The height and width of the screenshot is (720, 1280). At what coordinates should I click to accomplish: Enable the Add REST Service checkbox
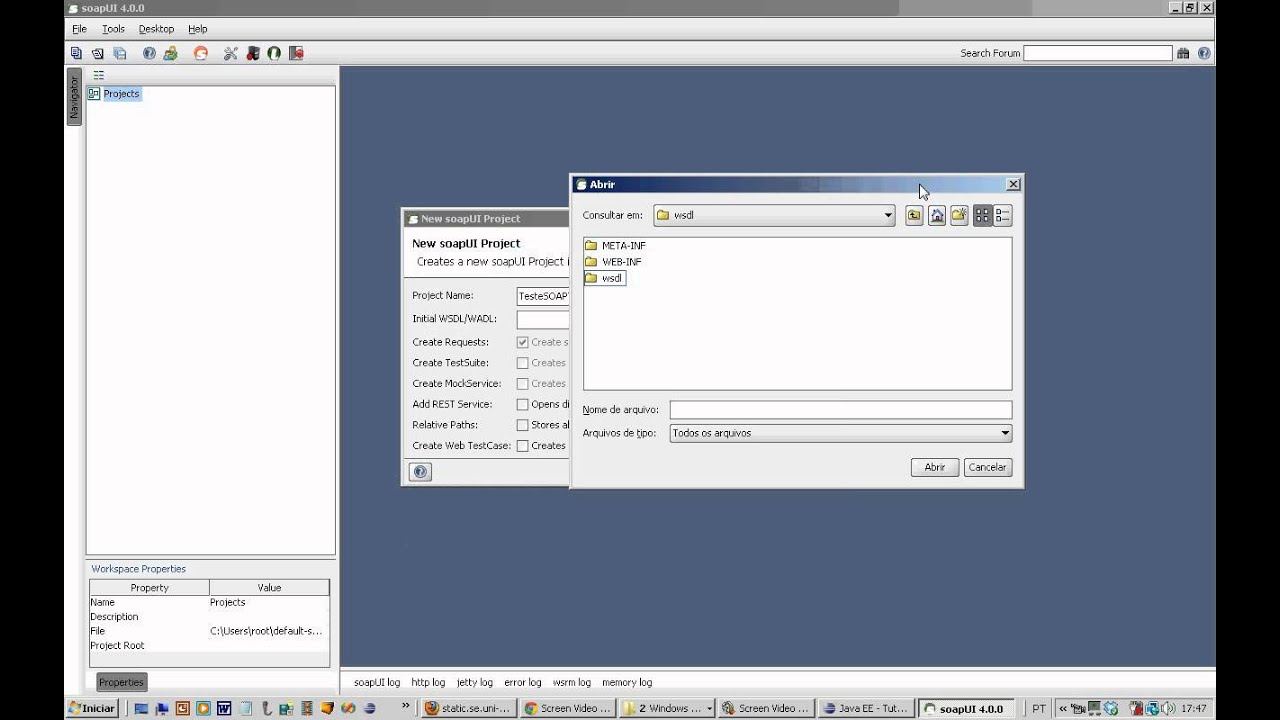click(x=522, y=404)
